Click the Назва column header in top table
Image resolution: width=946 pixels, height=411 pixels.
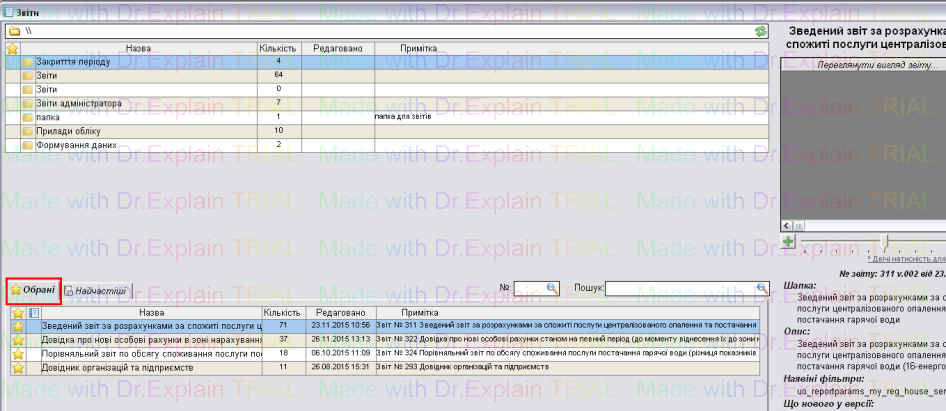tap(138, 48)
